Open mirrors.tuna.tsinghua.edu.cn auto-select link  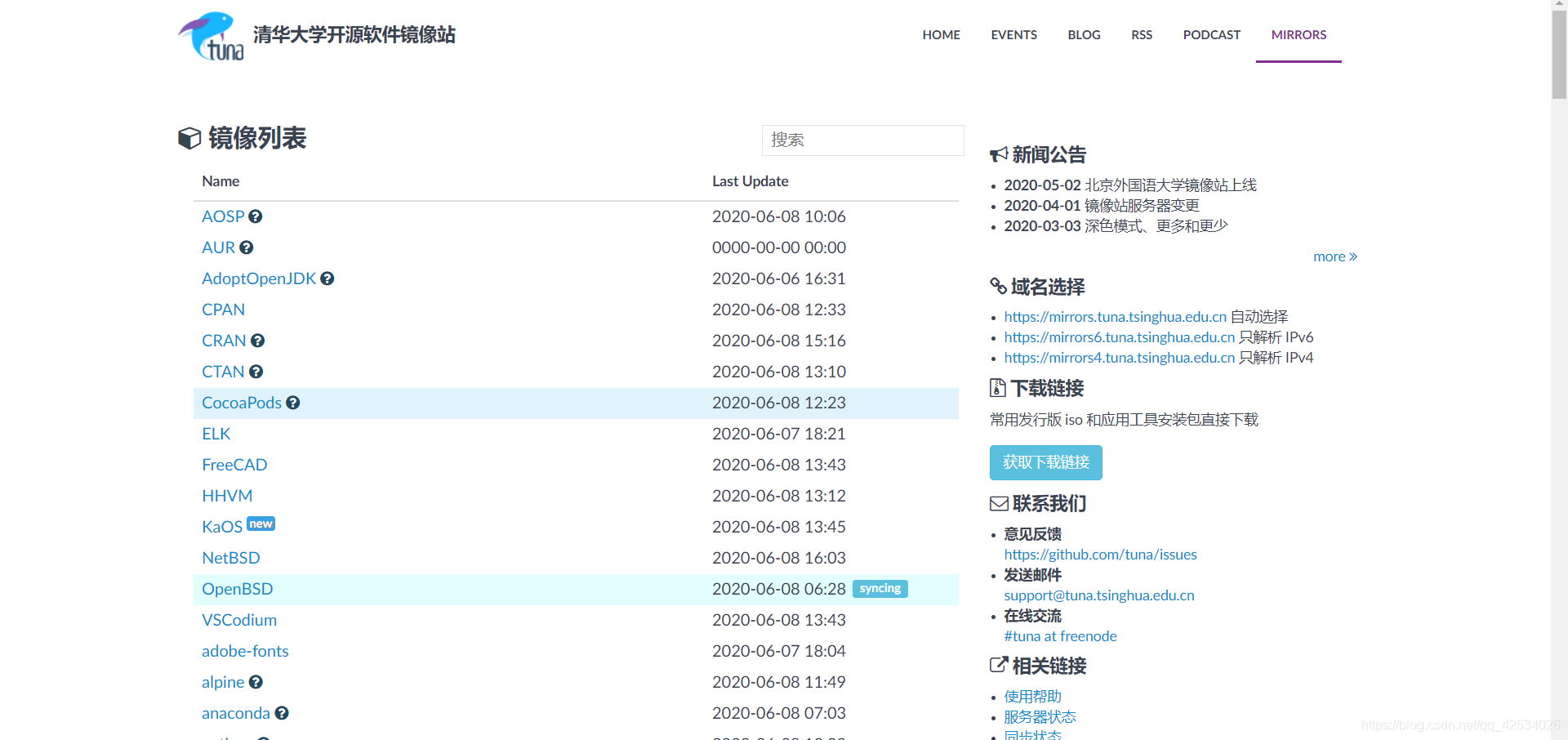(1116, 317)
